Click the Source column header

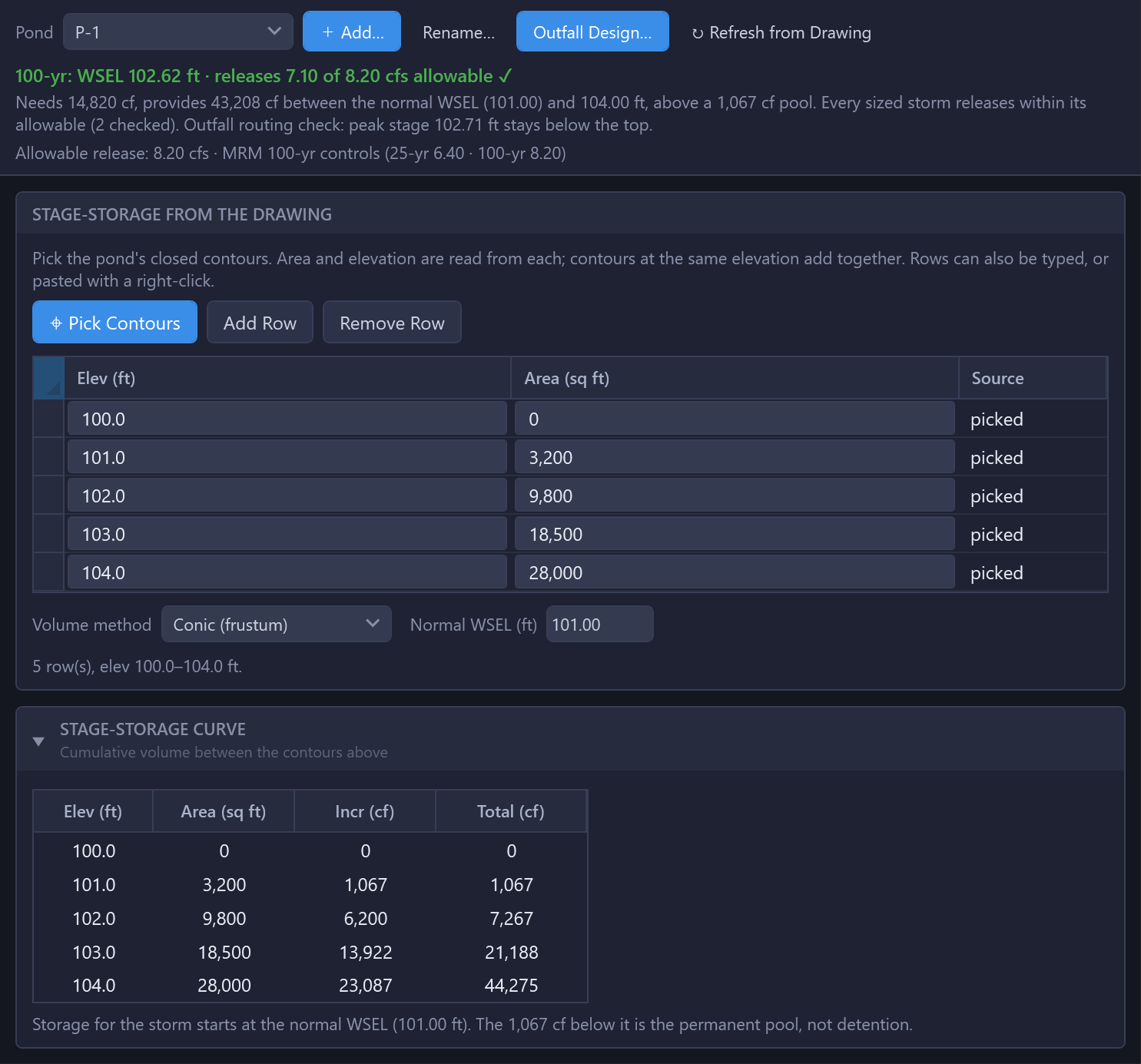tap(1033, 378)
